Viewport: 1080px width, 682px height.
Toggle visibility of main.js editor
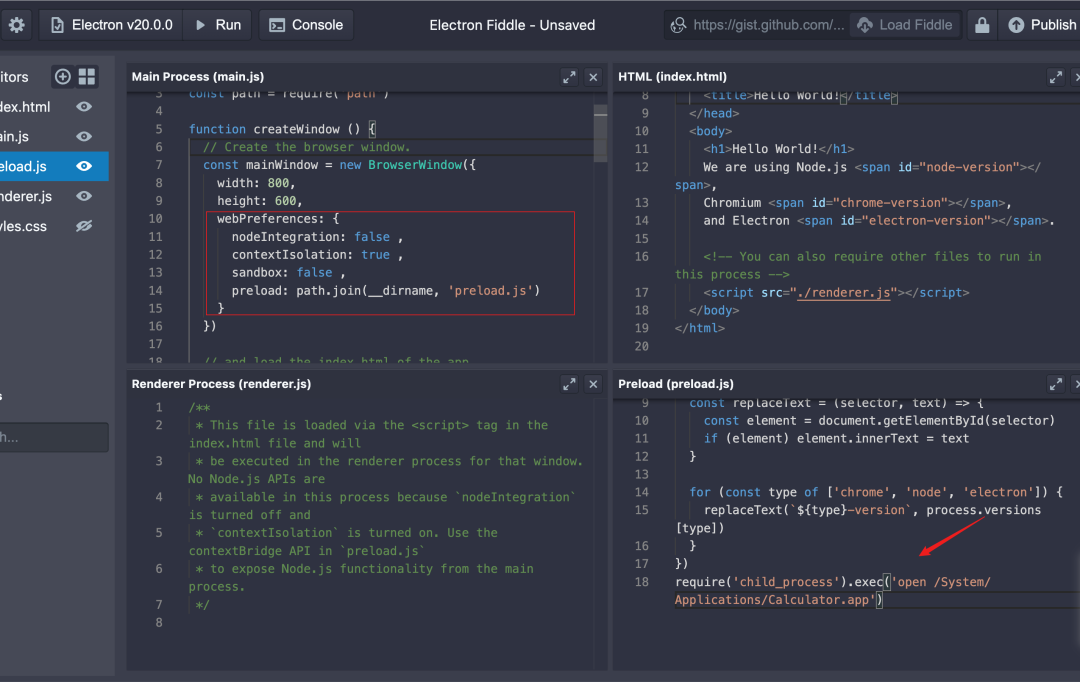click(84, 136)
